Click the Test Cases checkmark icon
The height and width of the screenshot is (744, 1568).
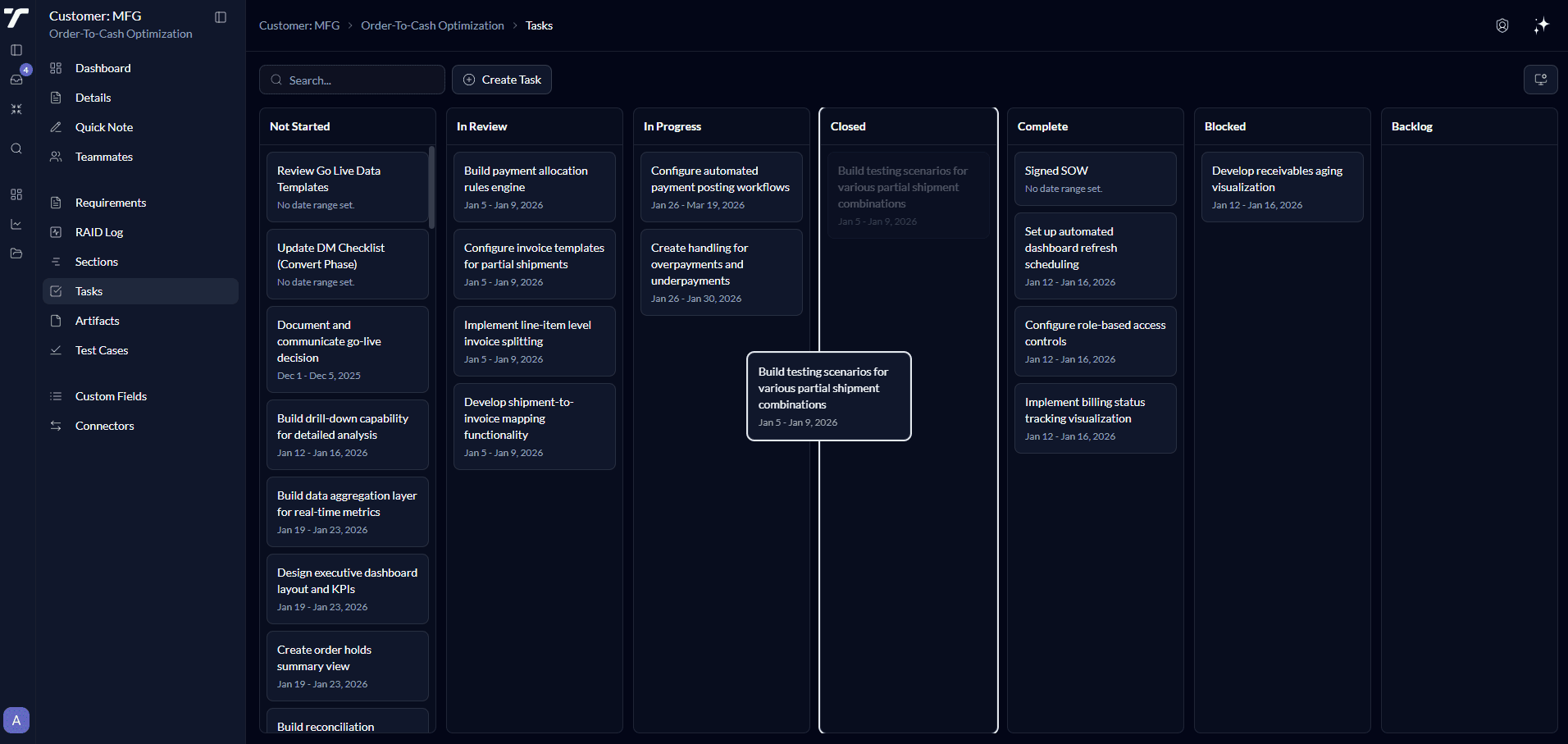pos(56,350)
